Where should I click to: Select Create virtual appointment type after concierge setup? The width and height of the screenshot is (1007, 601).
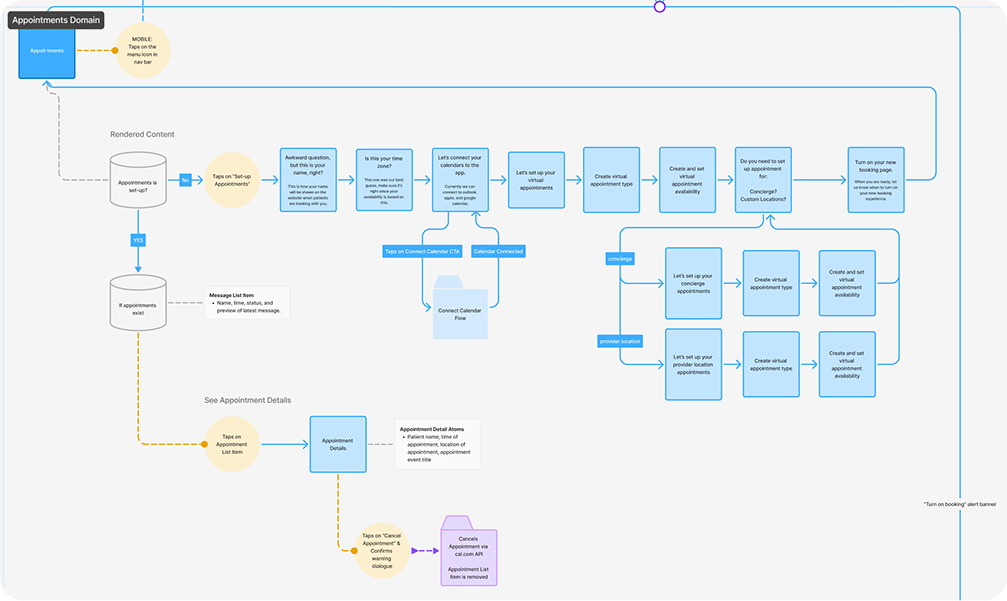[771, 283]
